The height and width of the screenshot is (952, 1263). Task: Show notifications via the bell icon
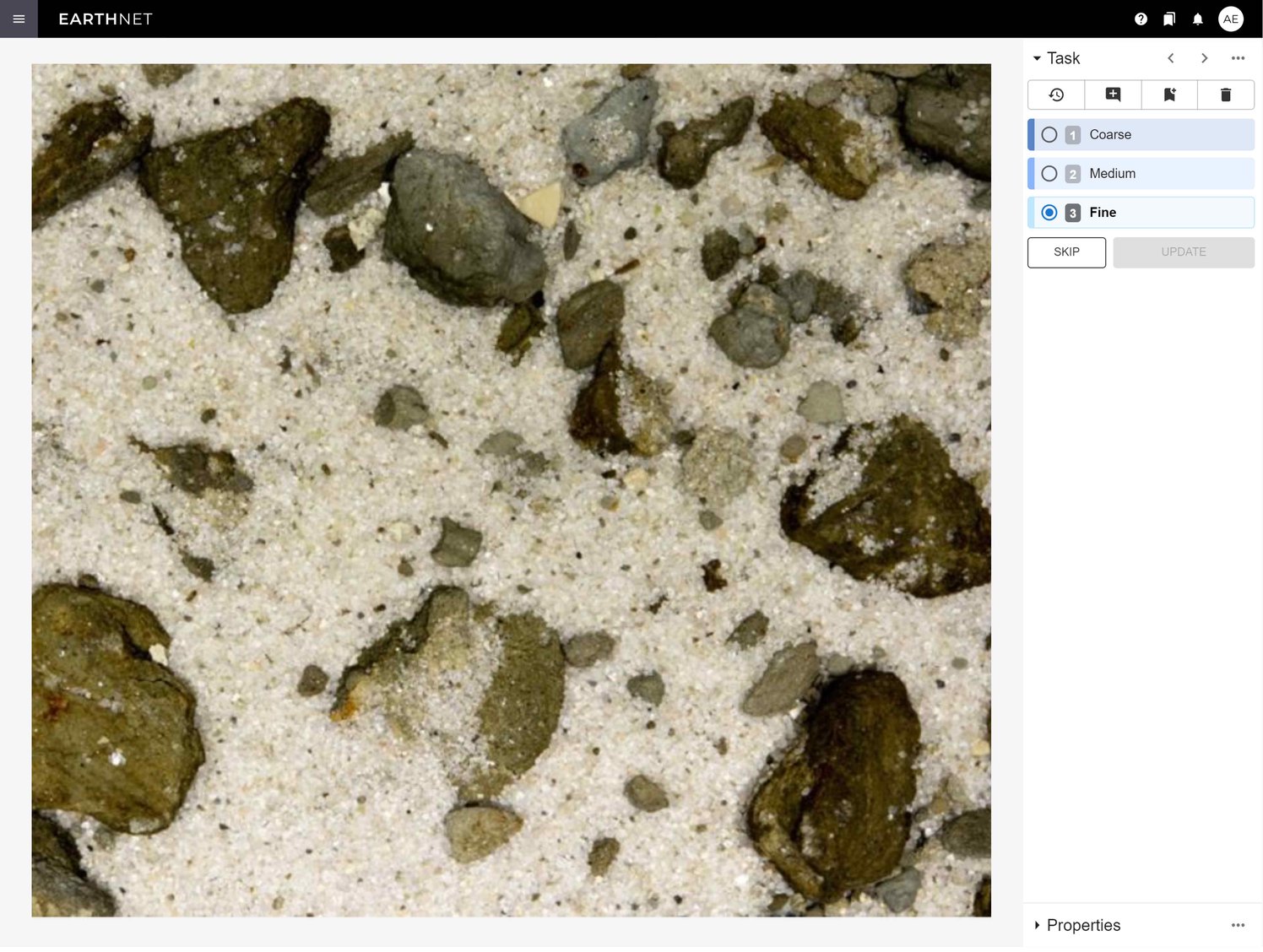click(x=1197, y=19)
